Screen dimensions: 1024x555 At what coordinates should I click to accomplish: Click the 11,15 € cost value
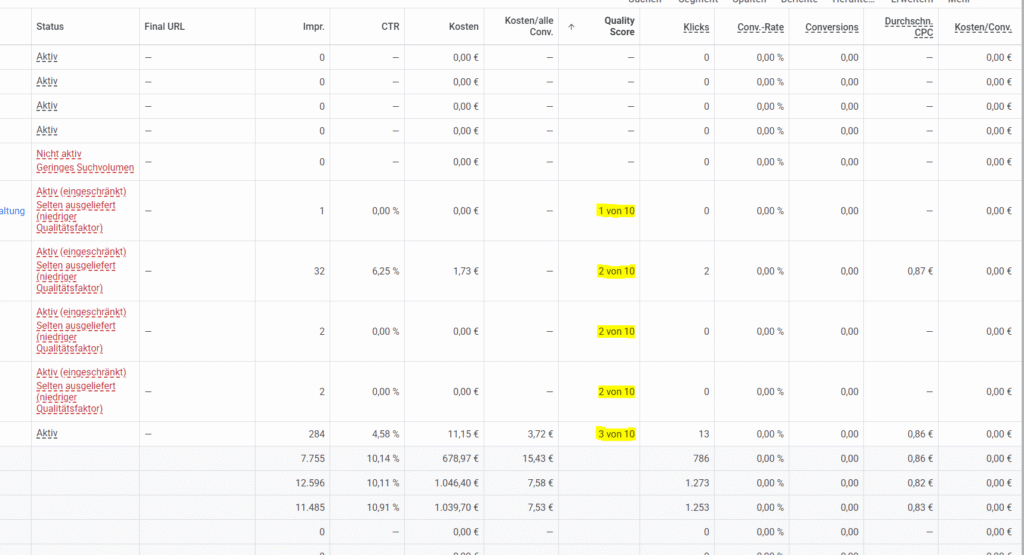(x=463, y=434)
